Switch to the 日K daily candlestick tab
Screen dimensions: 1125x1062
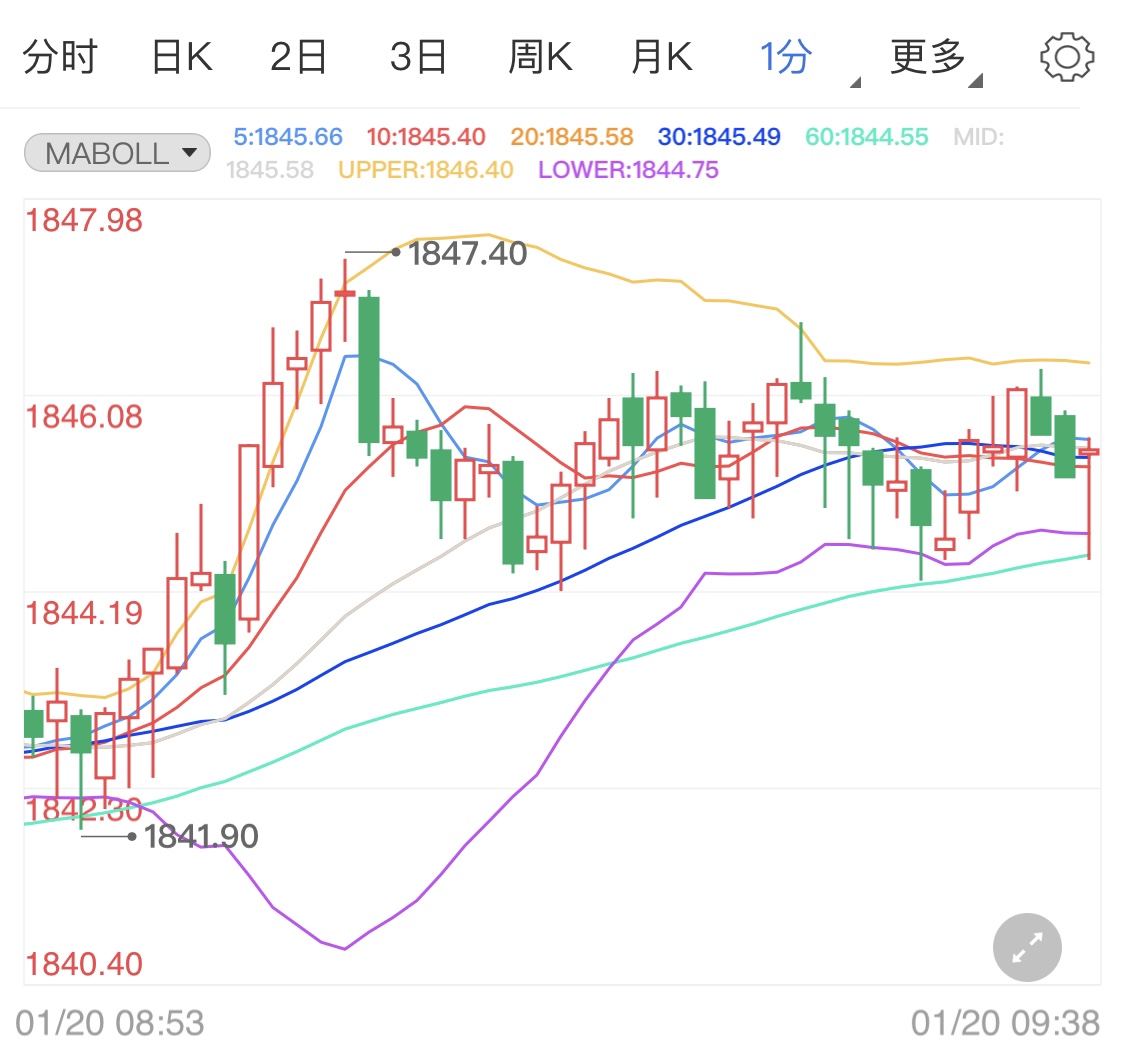tap(182, 57)
